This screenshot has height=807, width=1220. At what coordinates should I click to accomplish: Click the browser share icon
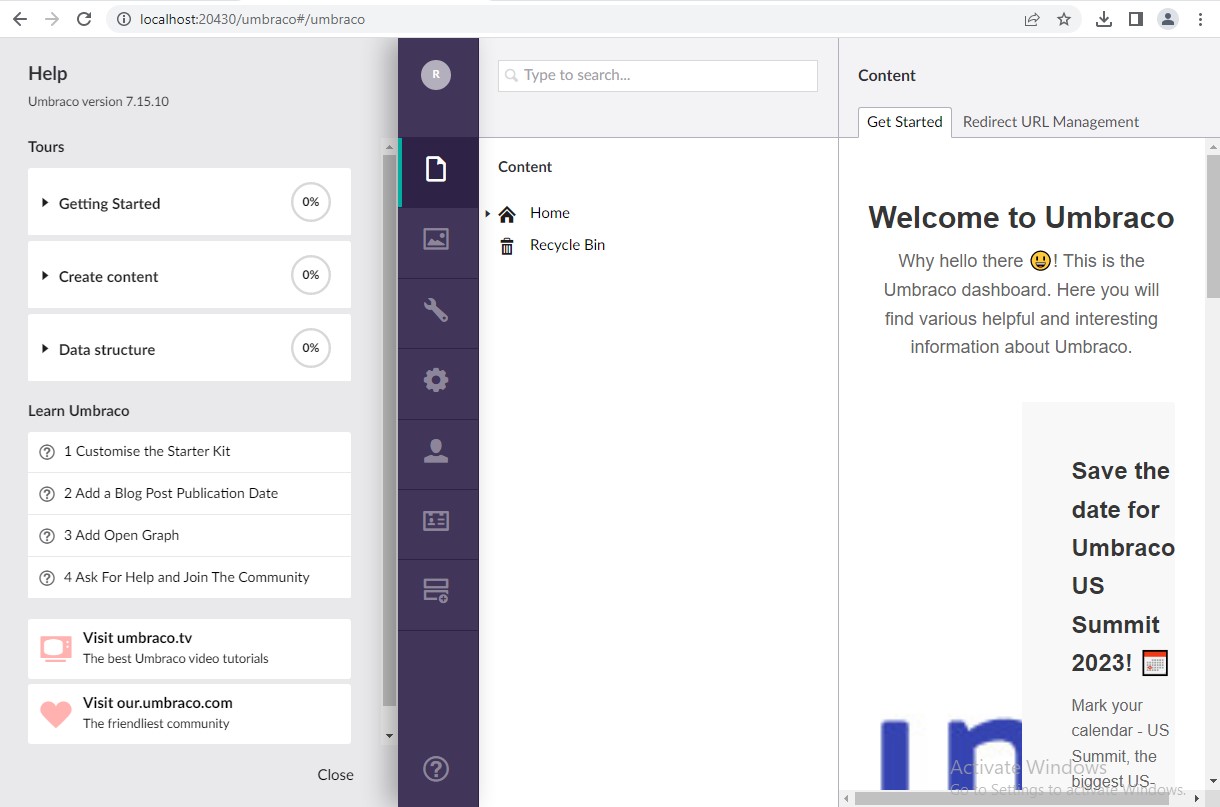click(1032, 19)
